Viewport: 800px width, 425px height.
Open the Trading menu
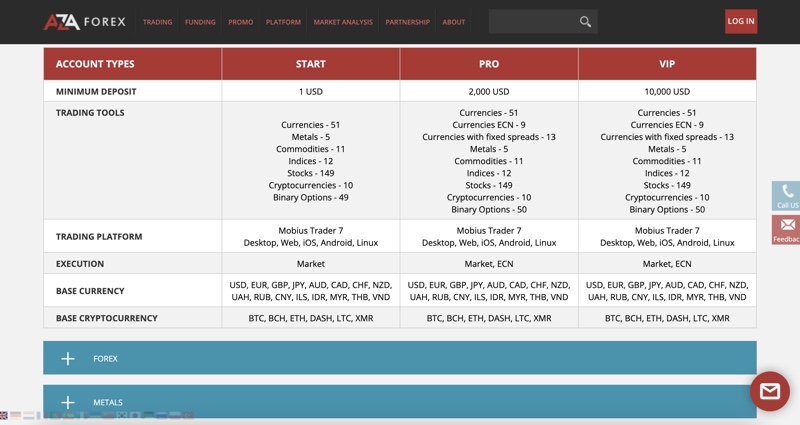(157, 22)
